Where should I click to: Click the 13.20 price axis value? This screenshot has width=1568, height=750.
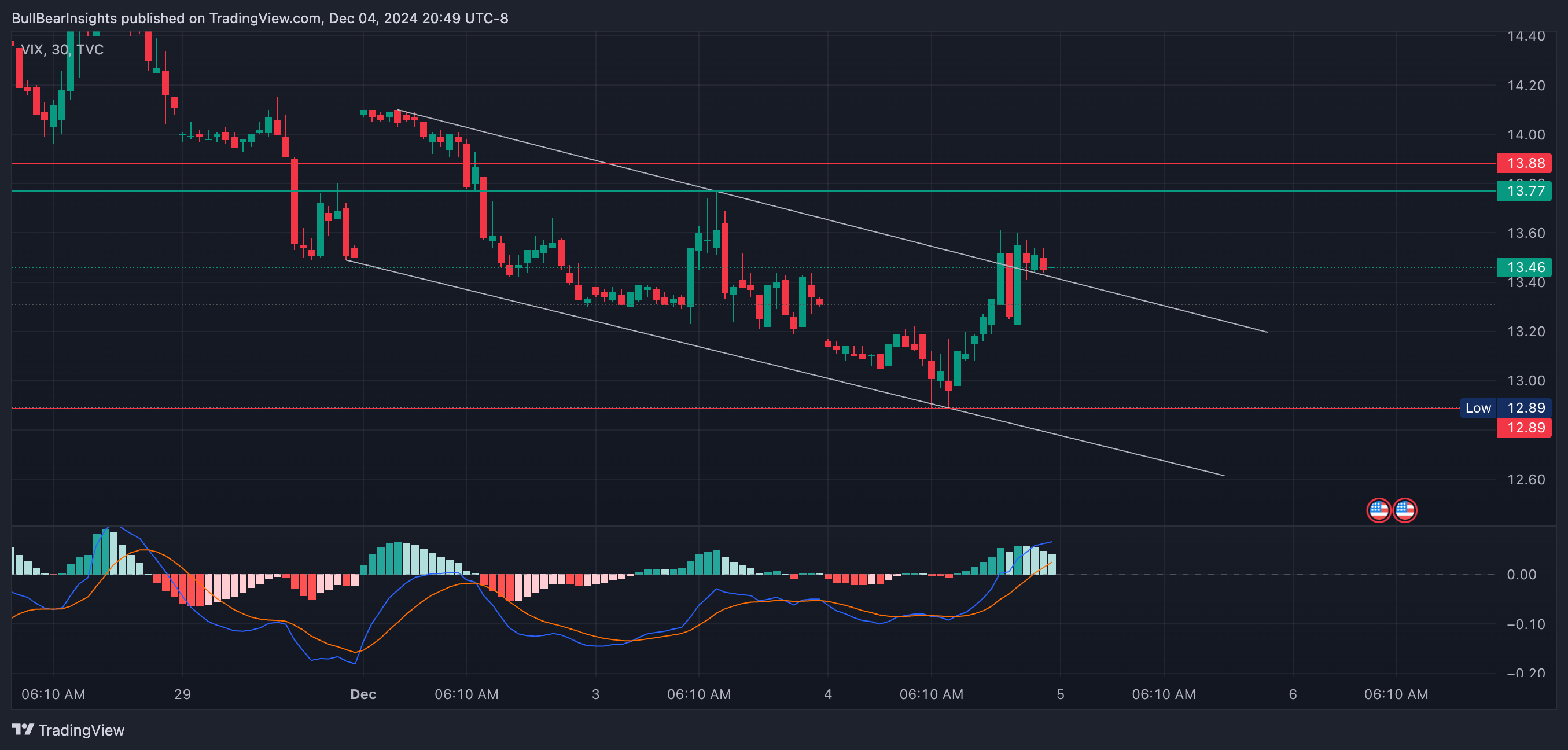[1526, 332]
